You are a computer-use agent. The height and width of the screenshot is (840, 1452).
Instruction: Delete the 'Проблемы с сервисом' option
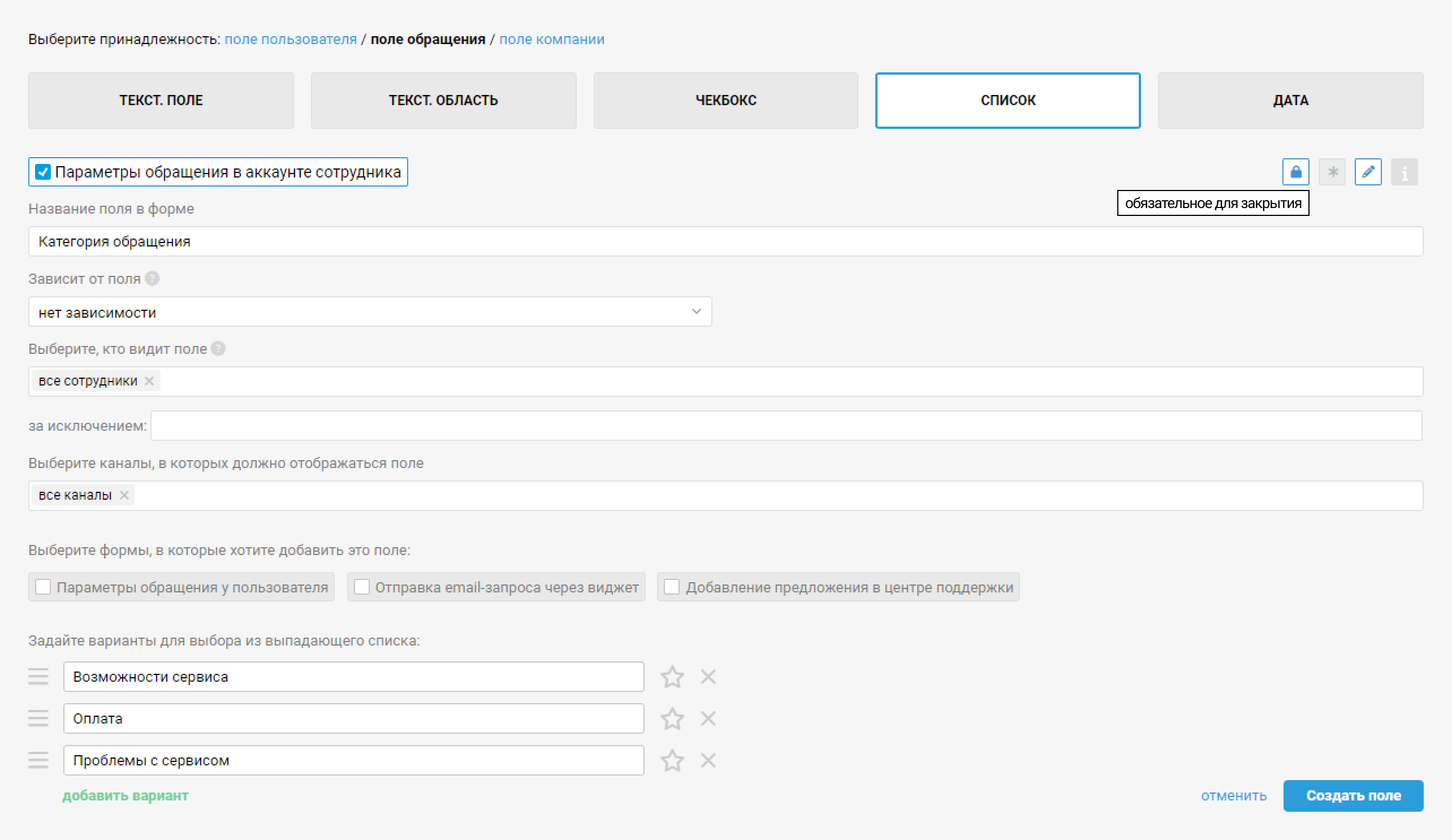[x=708, y=760]
